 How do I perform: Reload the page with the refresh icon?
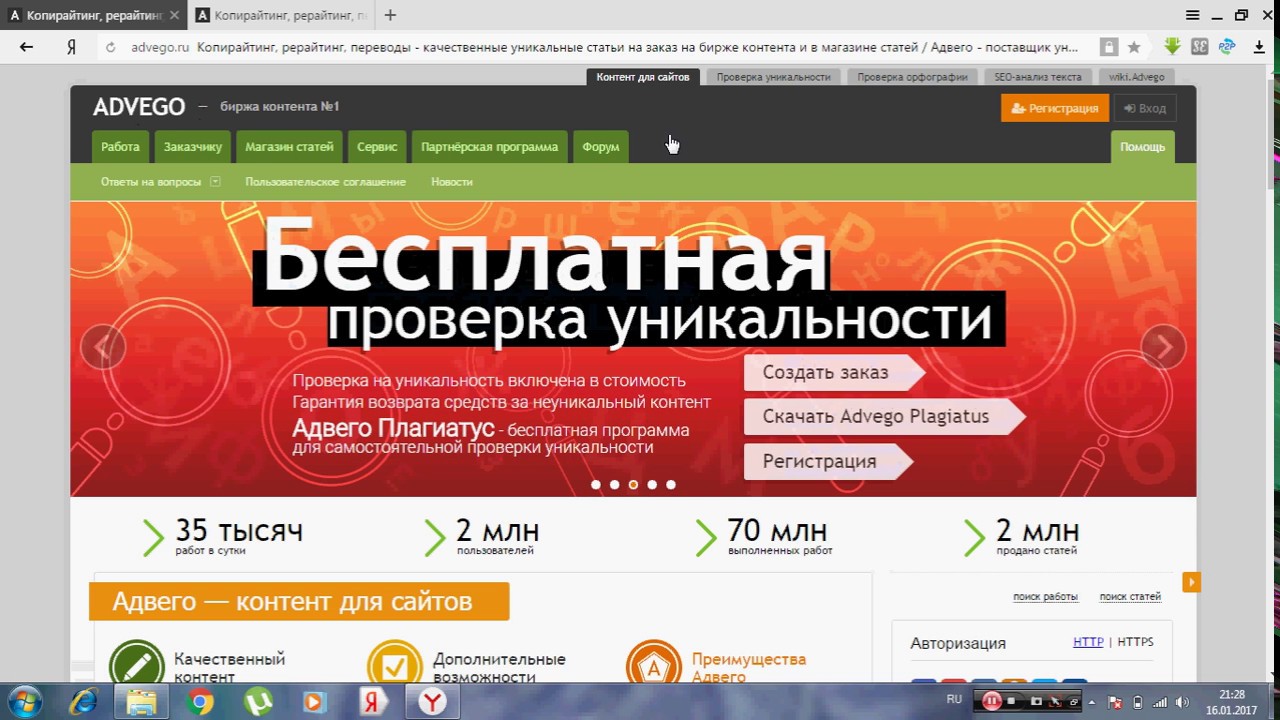[110, 47]
